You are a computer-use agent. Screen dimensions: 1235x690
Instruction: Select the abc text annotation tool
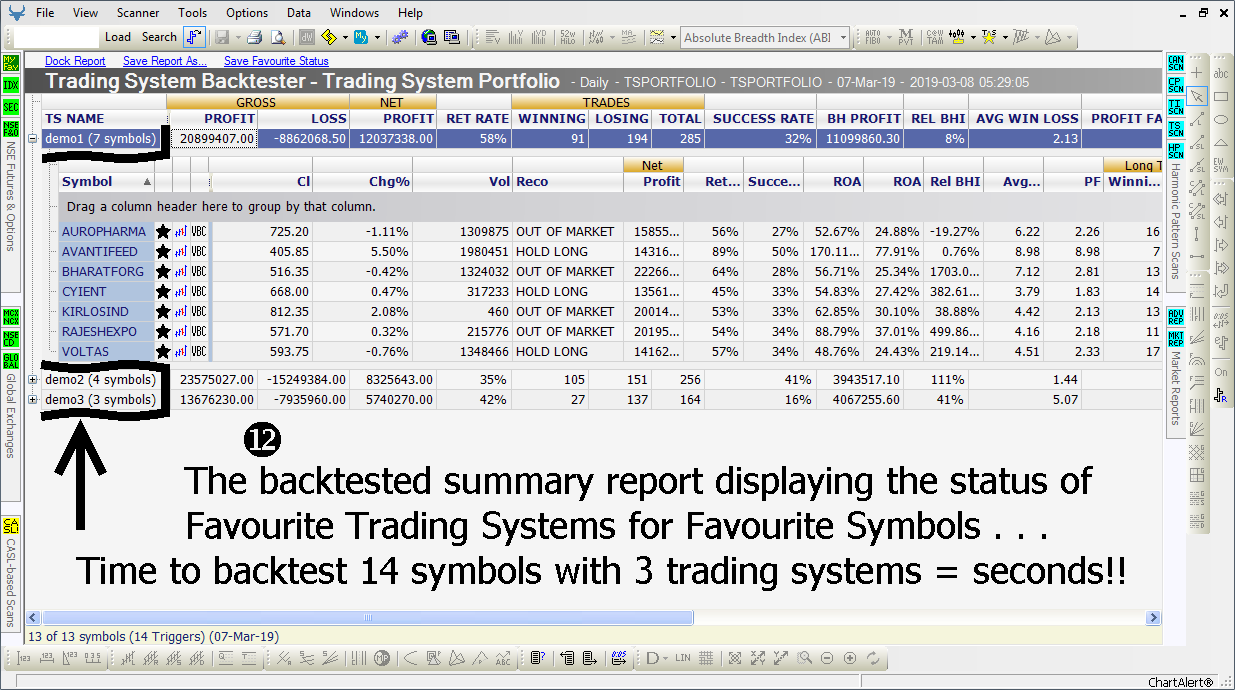pyautogui.click(x=1221, y=73)
